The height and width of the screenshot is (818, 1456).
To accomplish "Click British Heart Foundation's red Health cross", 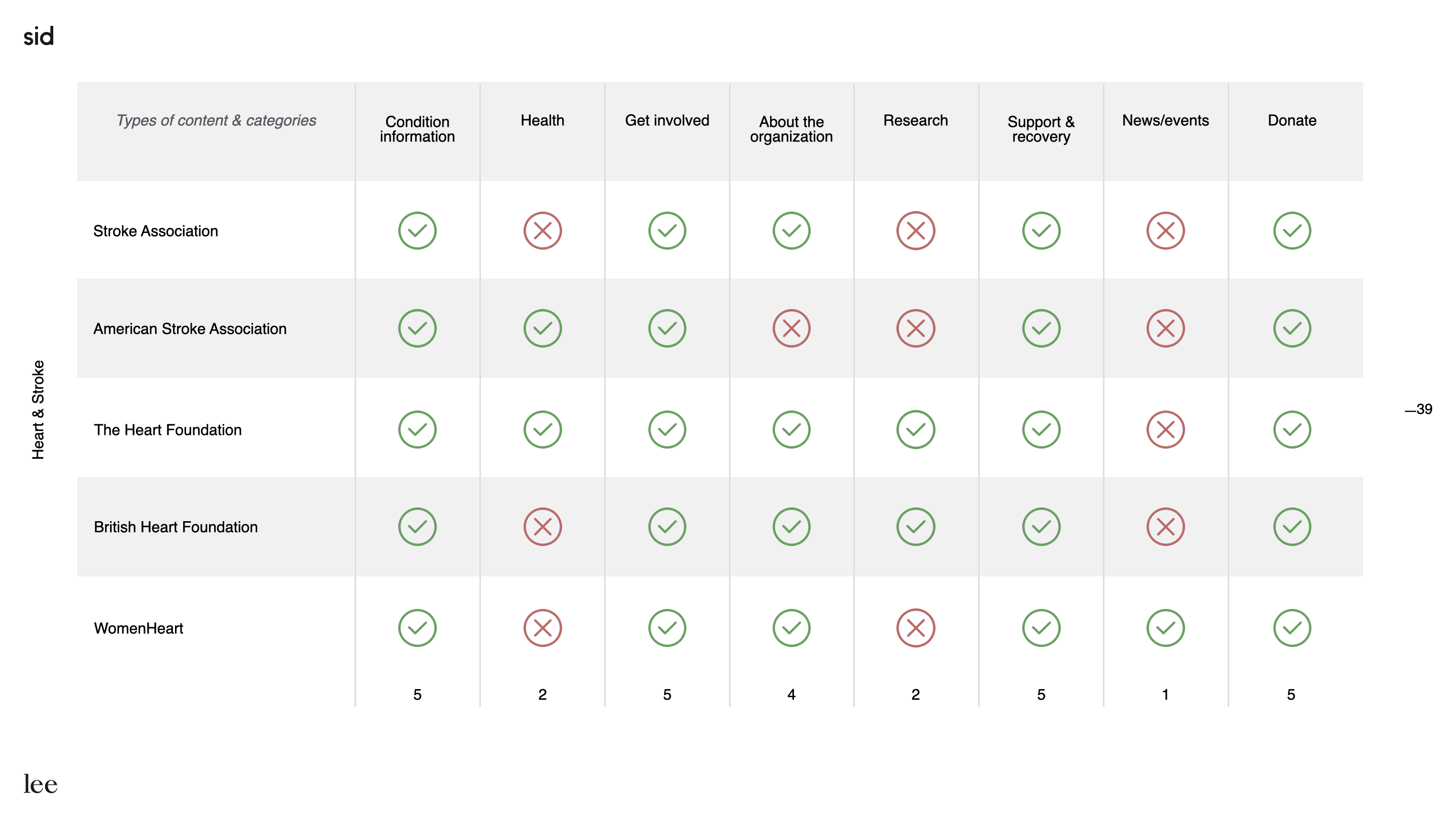I will point(542,527).
